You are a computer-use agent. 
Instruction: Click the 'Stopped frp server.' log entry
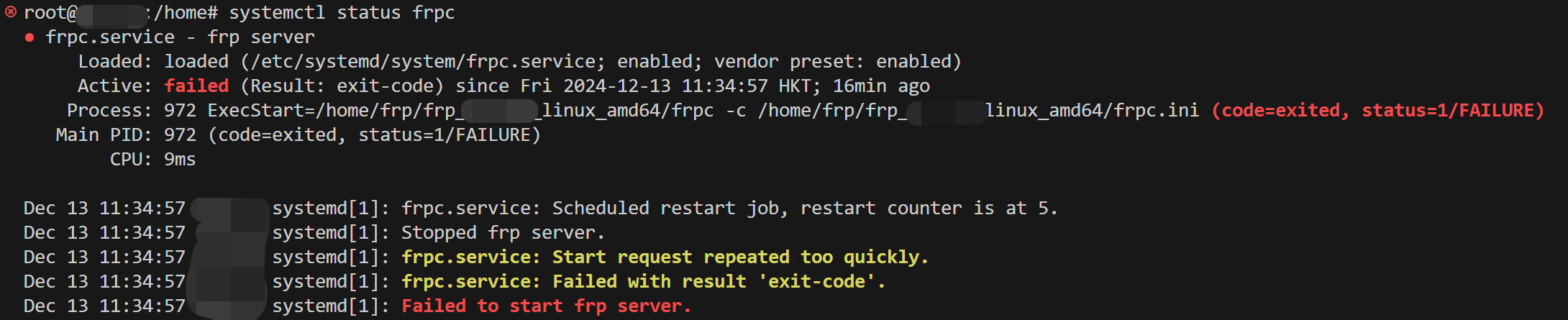[x=503, y=233]
